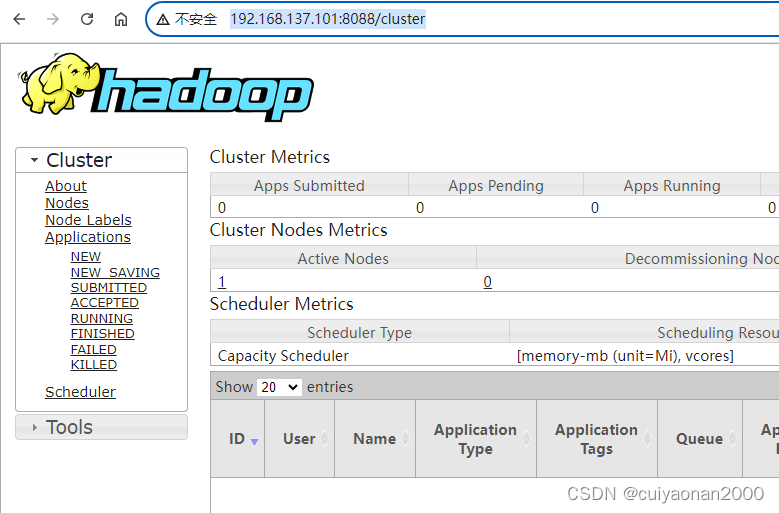779x513 pixels.
Task: Open the Show entries count dropdown
Action: click(279, 387)
